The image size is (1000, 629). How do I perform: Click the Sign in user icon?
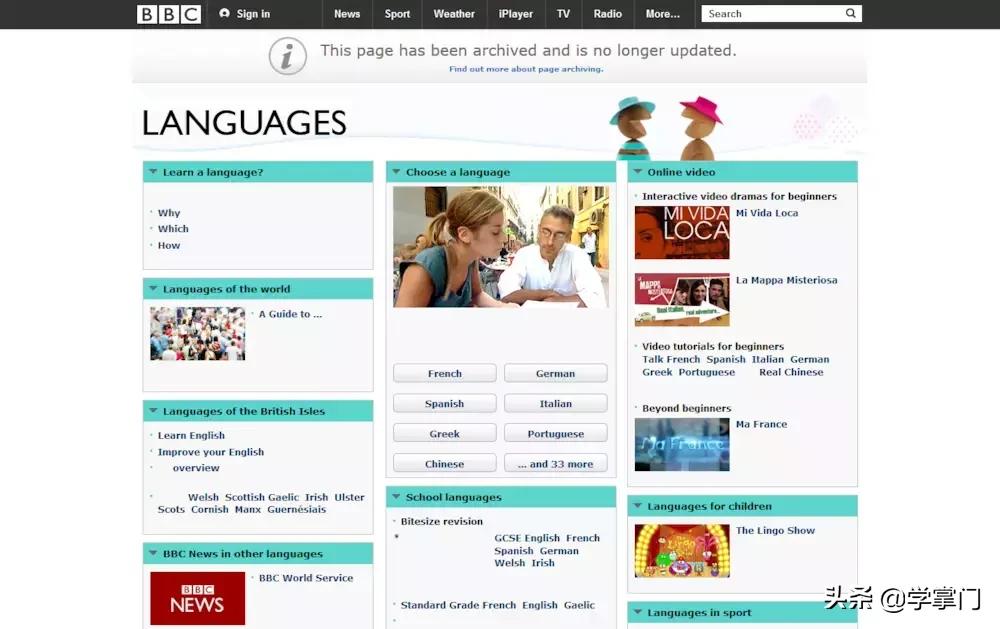pyautogui.click(x=224, y=13)
